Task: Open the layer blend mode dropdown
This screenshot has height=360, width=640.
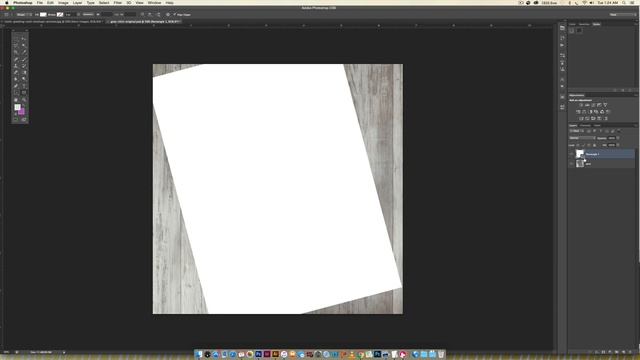Action: point(582,138)
